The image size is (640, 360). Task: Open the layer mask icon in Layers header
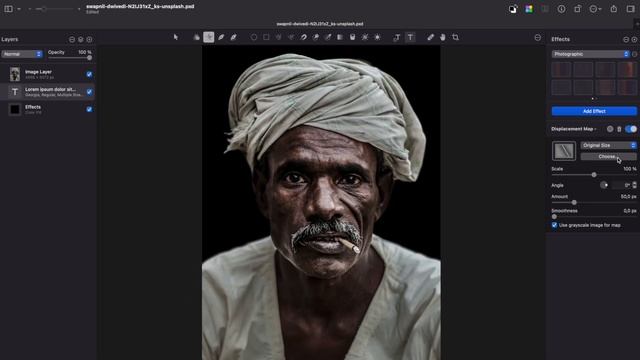click(x=81, y=40)
